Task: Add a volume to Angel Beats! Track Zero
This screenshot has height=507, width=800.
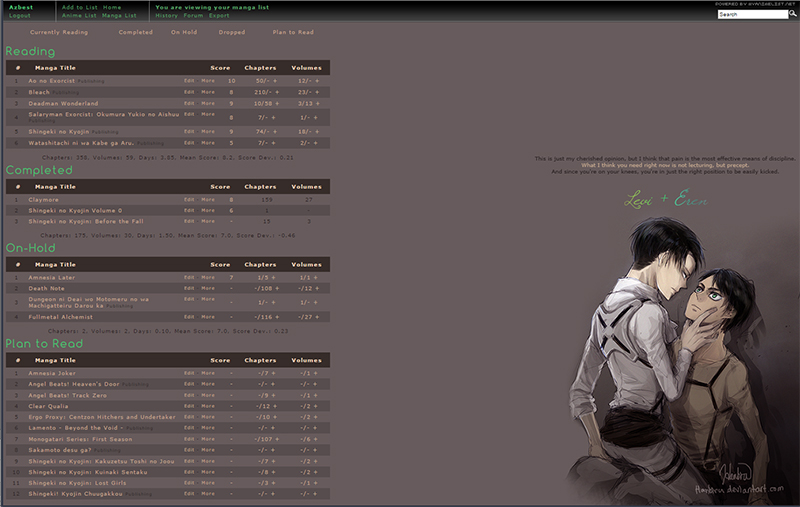Action: 315,395
